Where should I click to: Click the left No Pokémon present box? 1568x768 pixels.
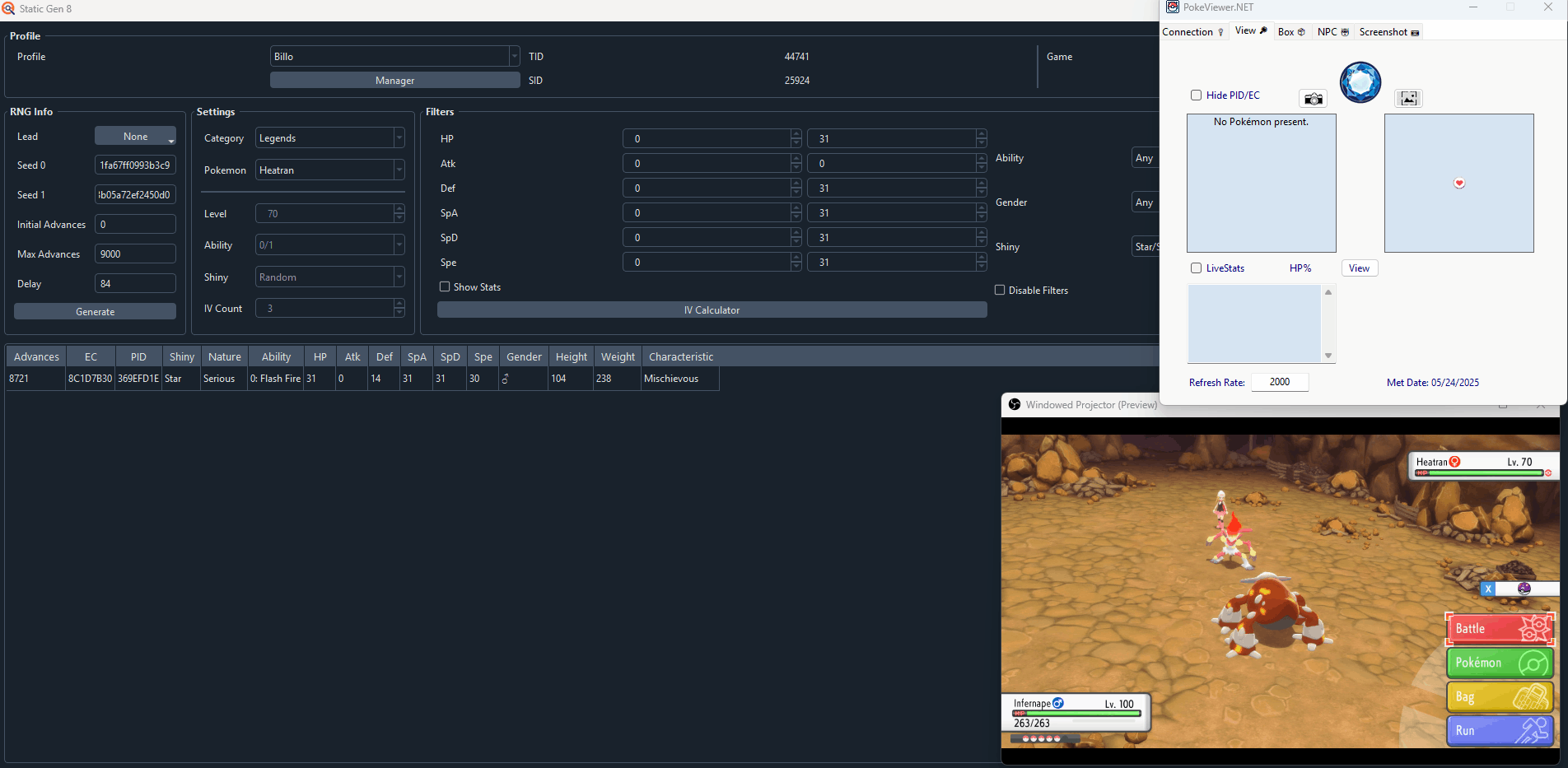pyautogui.click(x=1262, y=184)
